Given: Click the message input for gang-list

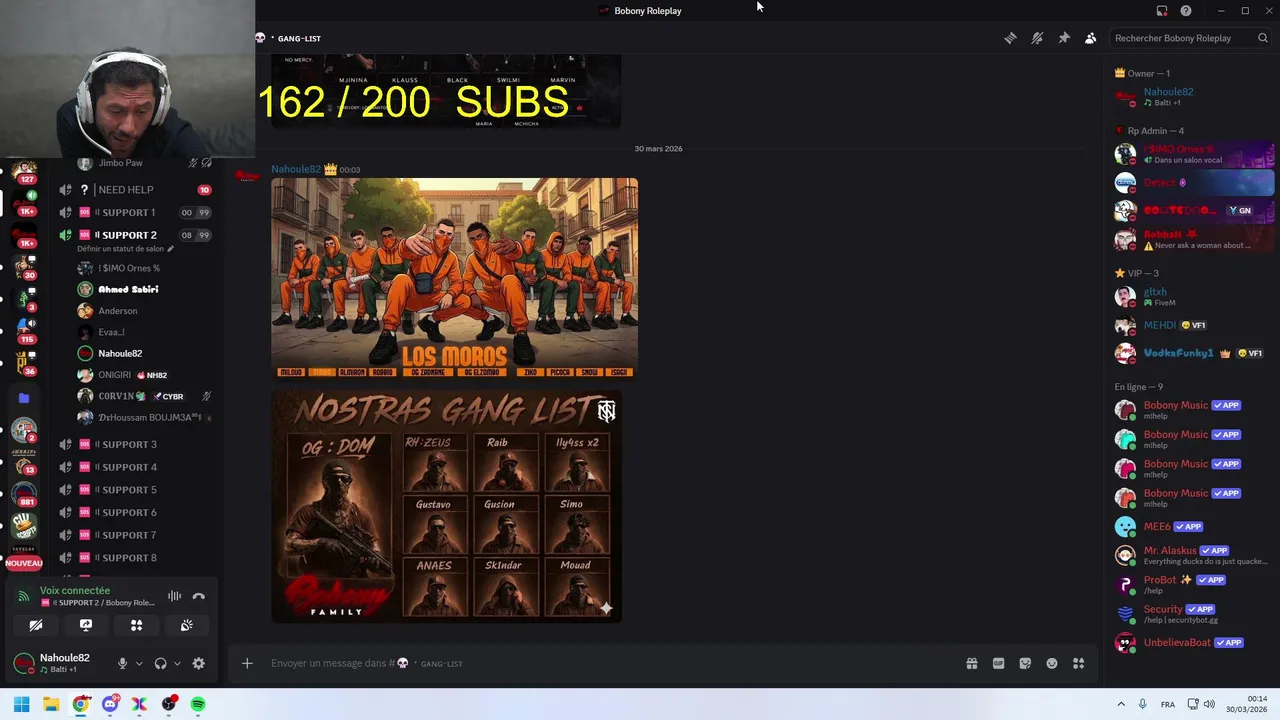Looking at the screenshot, I should 600,663.
